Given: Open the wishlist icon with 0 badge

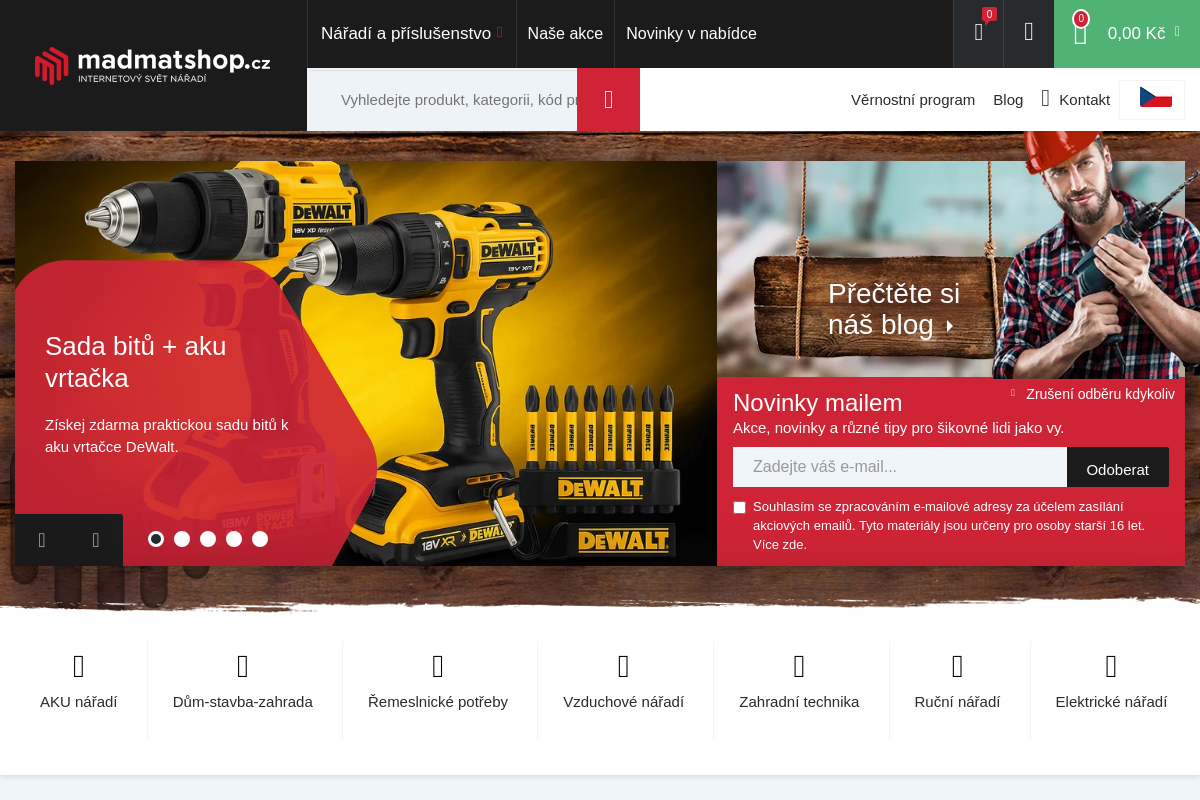Looking at the screenshot, I should point(978,33).
